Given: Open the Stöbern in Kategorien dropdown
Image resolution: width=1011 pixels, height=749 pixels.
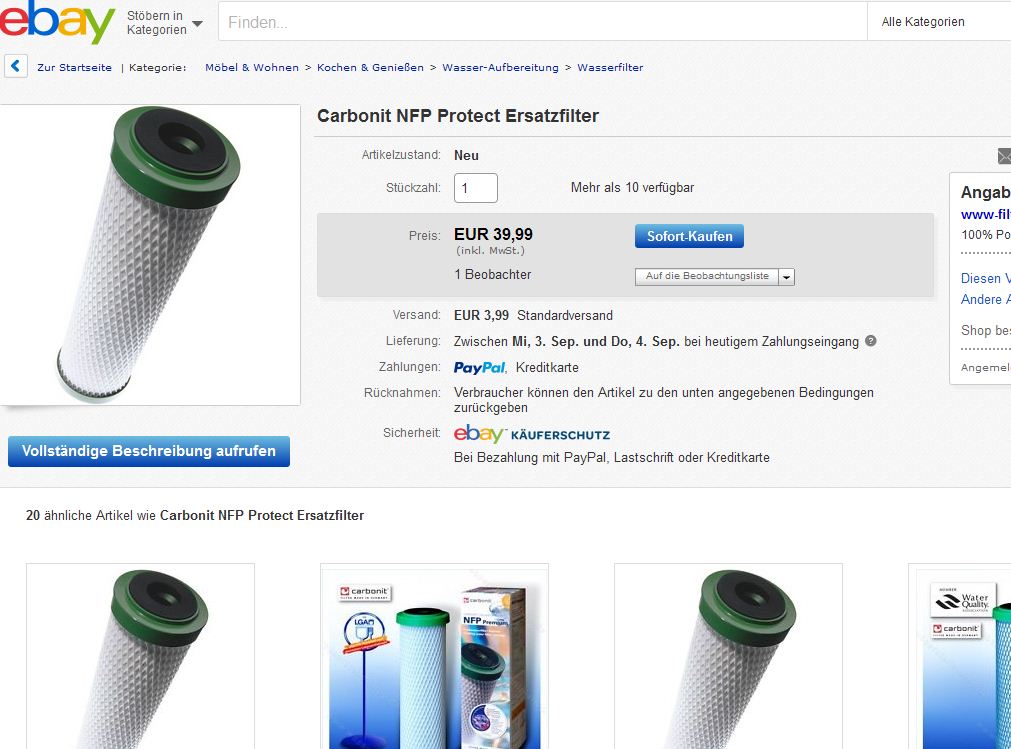Looking at the screenshot, I should click(164, 22).
